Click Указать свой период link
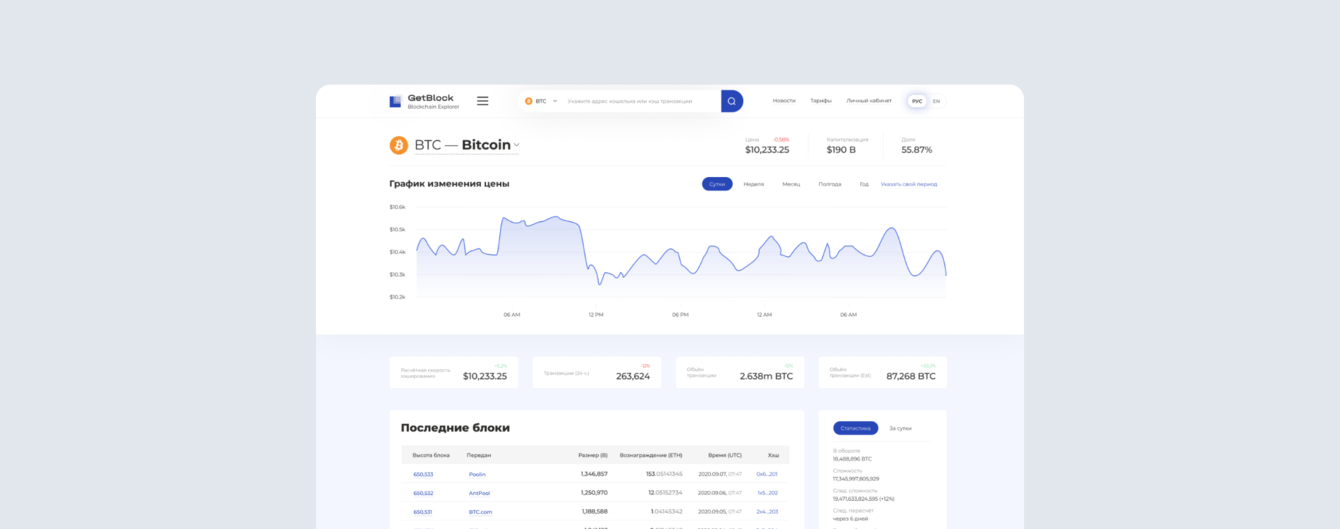The height and width of the screenshot is (529, 1340). click(x=909, y=184)
